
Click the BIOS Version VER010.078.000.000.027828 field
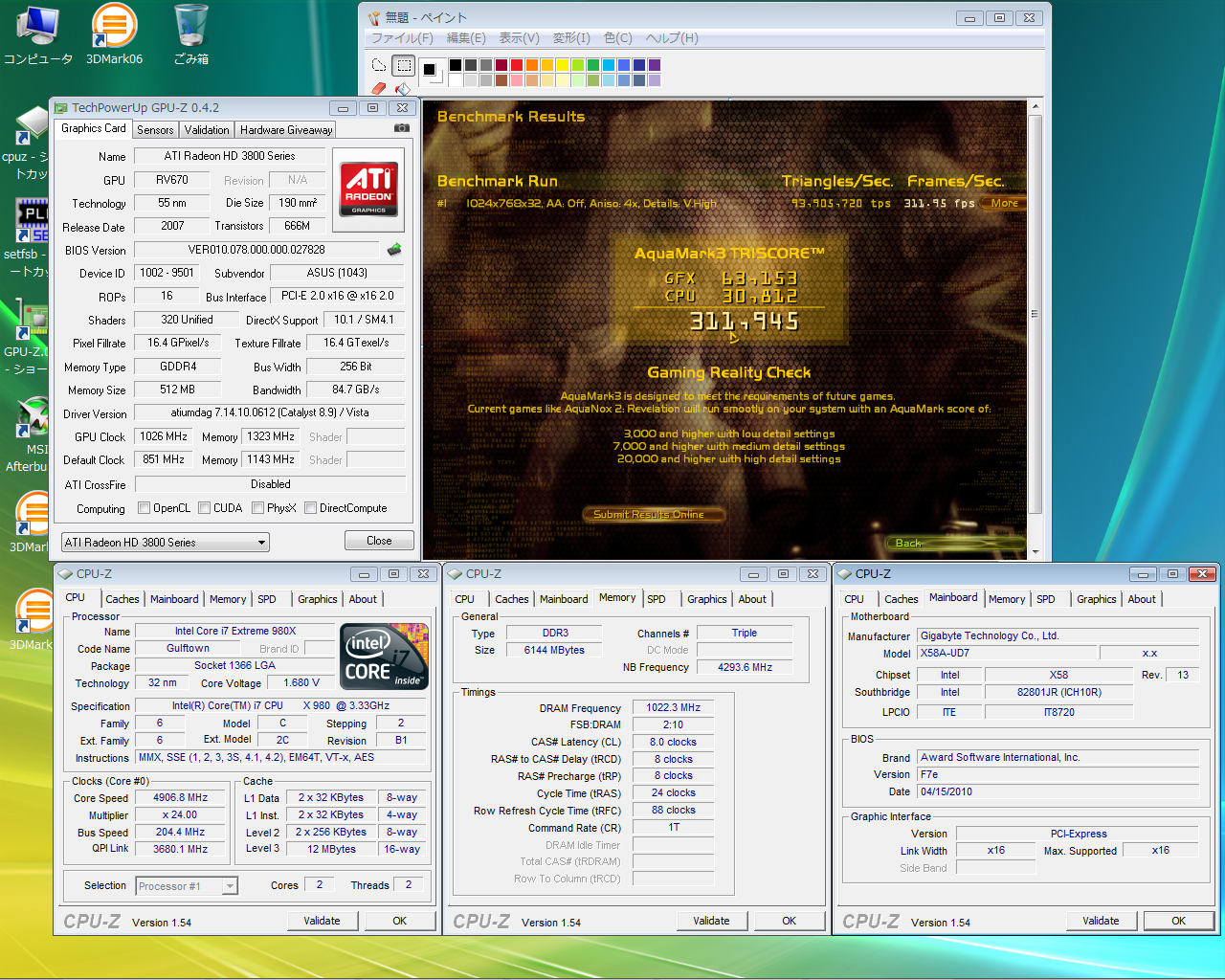(256, 250)
